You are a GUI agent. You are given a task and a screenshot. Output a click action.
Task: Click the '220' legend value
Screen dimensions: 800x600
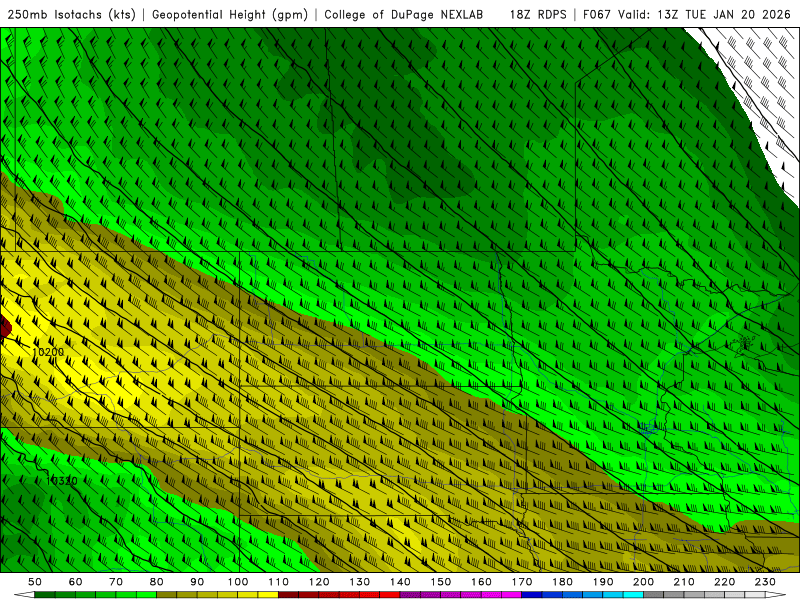[x=724, y=582]
